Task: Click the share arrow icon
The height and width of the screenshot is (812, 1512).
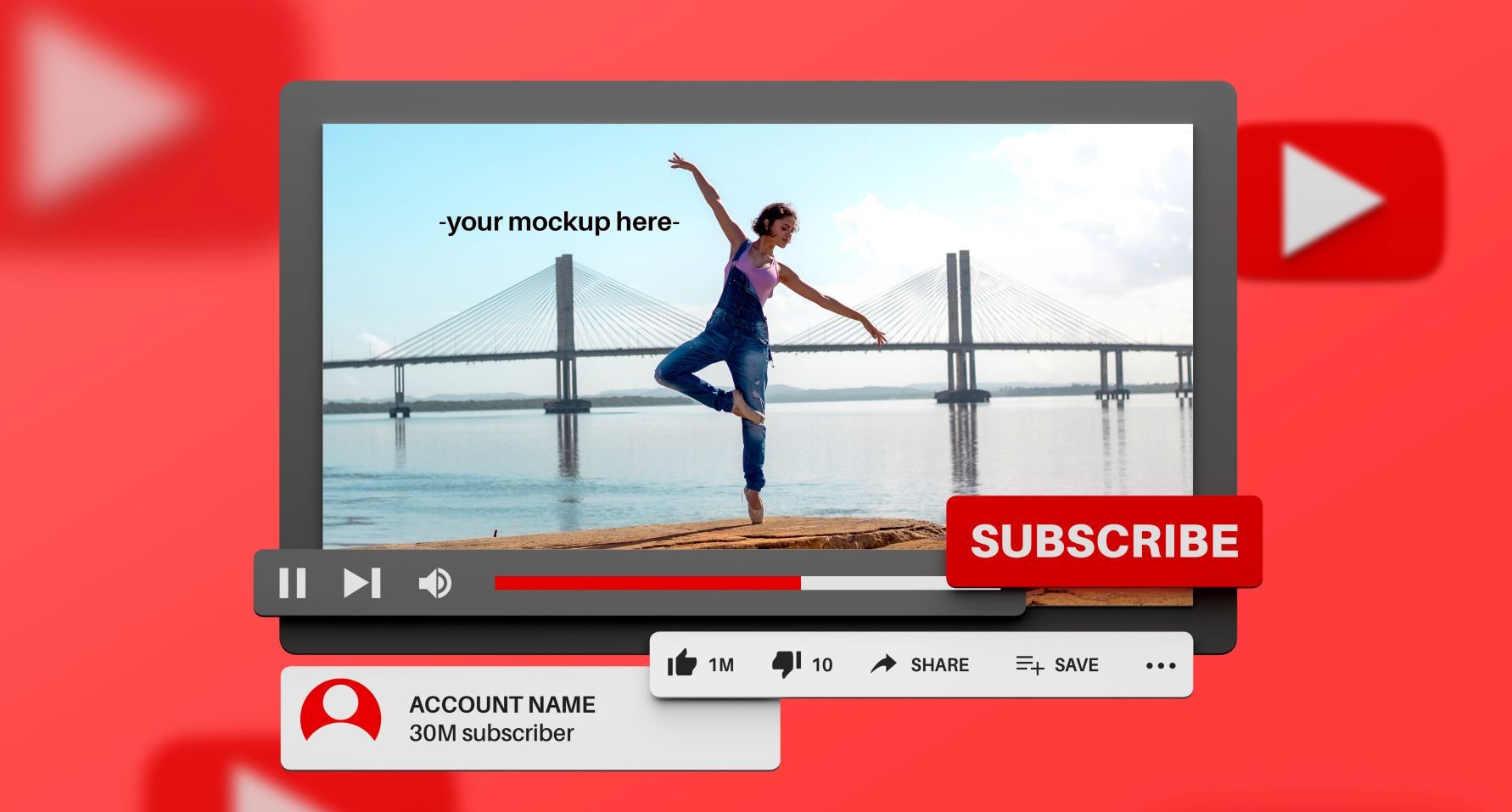Action: [x=883, y=664]
